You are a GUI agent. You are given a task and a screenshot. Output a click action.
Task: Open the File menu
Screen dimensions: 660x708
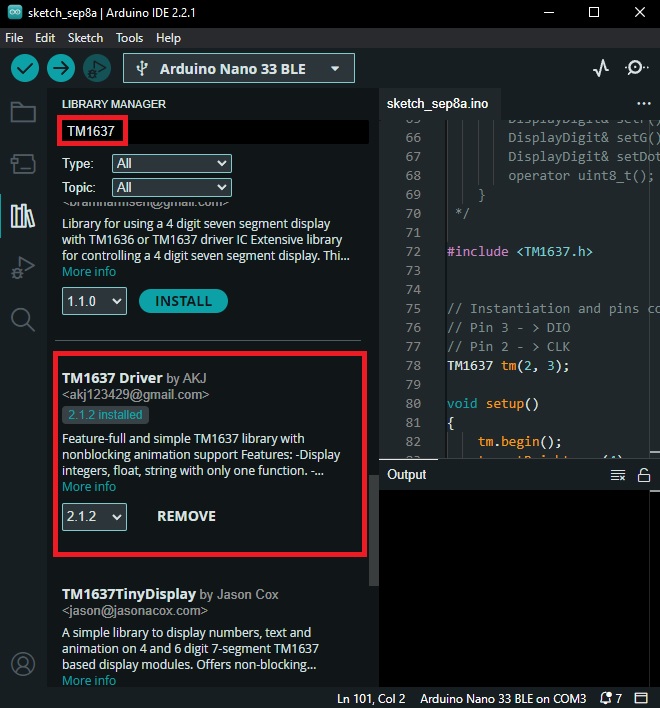(14, 38)
